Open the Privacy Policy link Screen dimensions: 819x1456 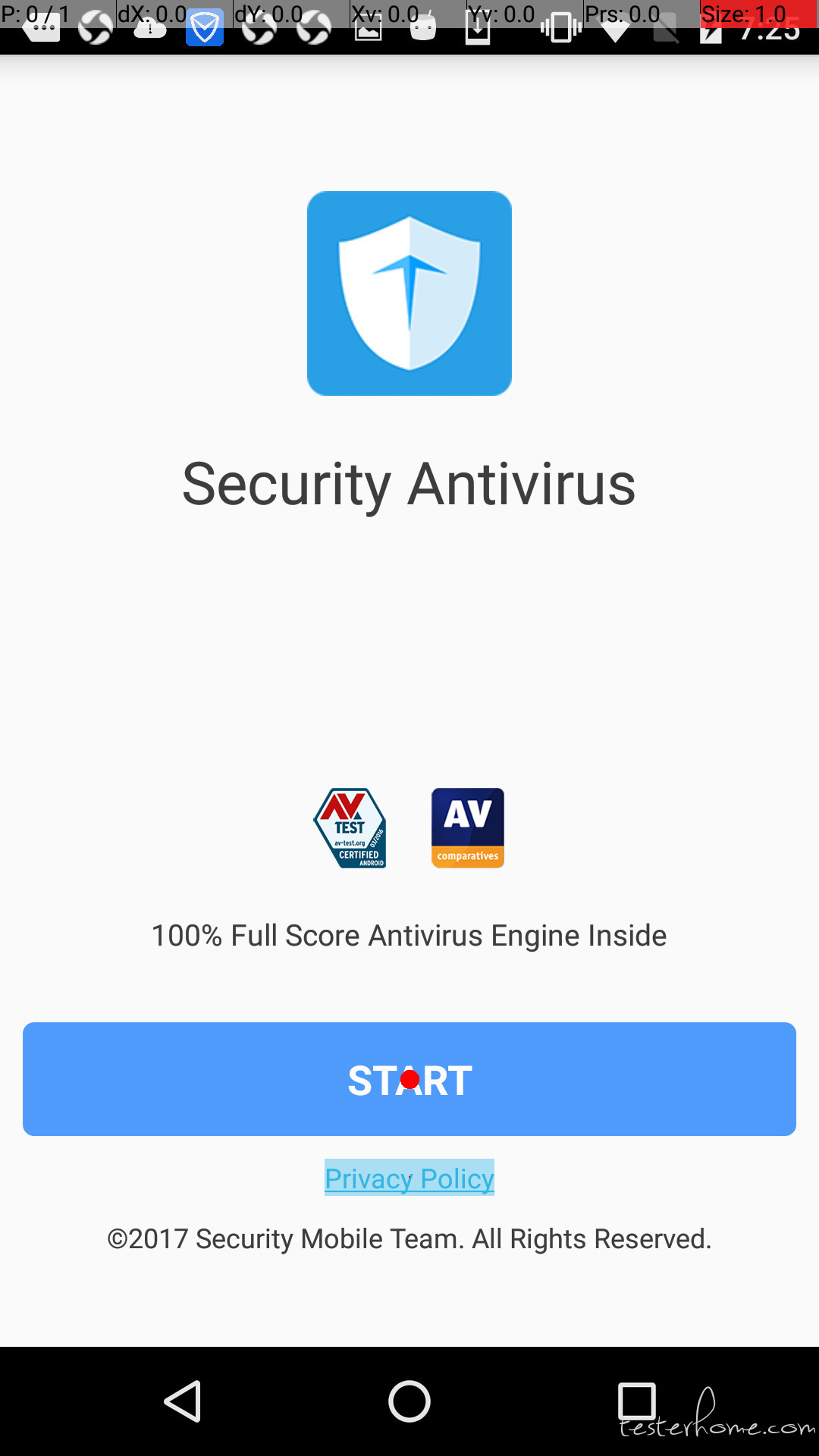tap(409, 1178)
